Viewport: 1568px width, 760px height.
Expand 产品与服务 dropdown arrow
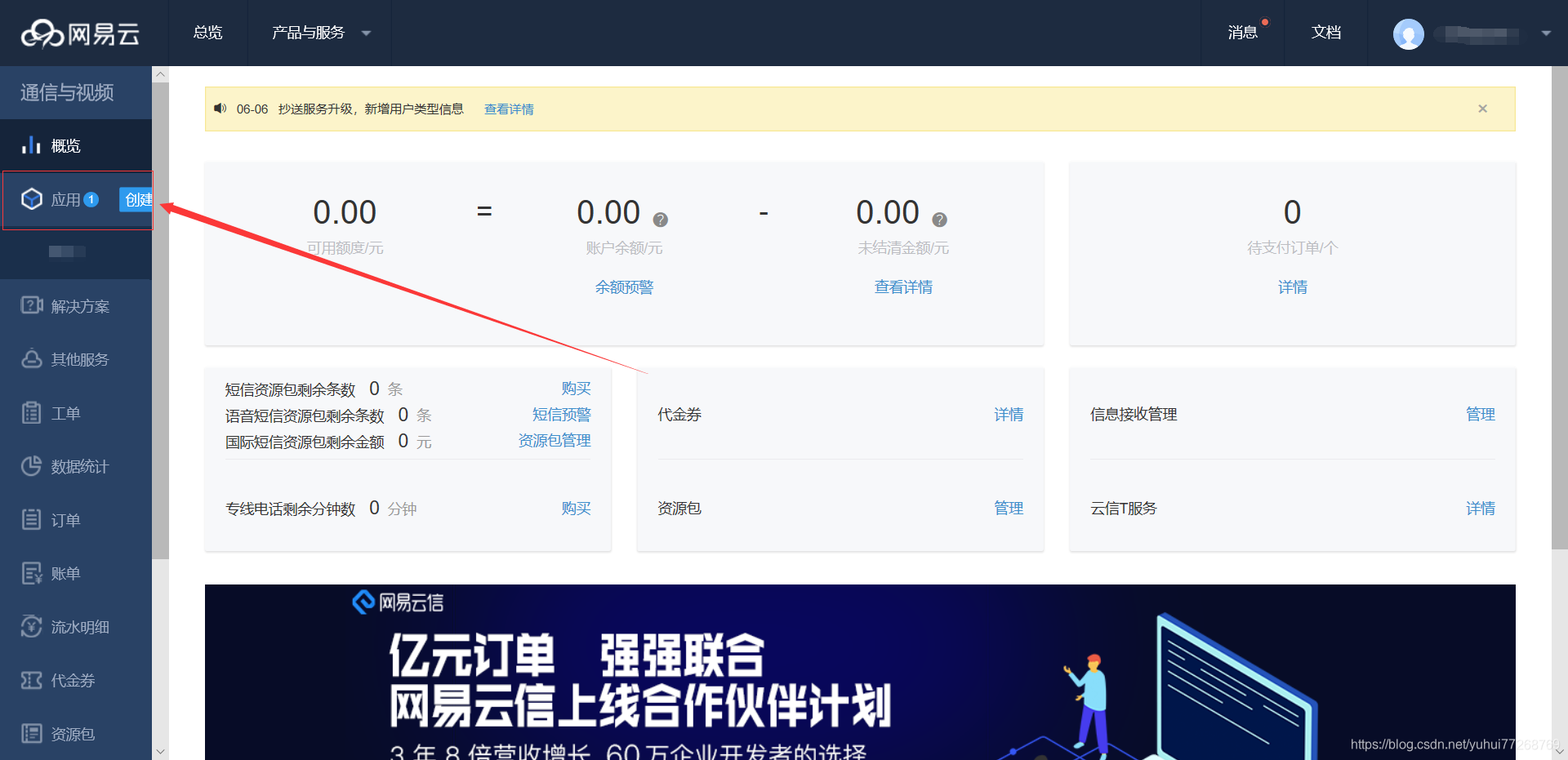[366, 33]
